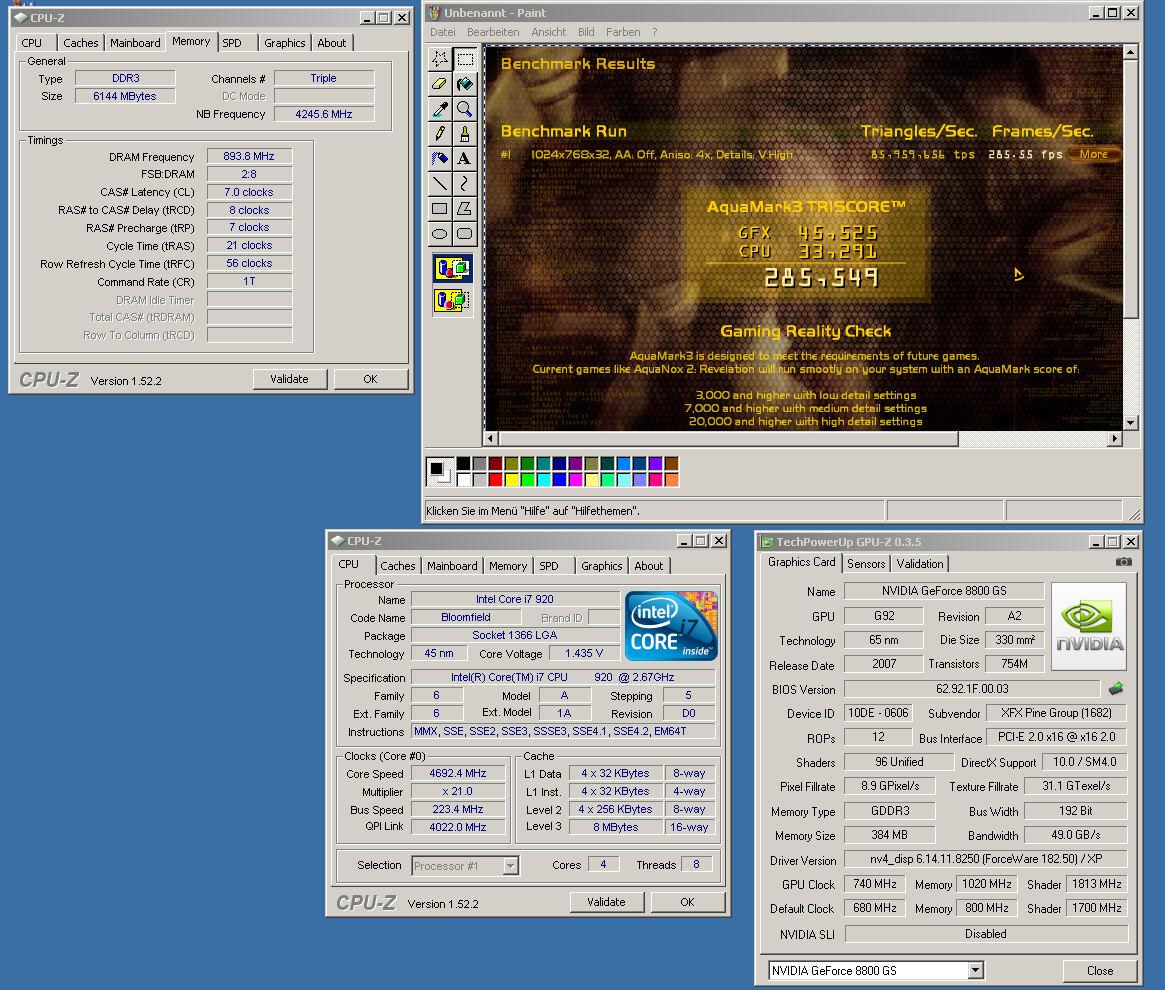Select the Brush tool in Paint

465,134
